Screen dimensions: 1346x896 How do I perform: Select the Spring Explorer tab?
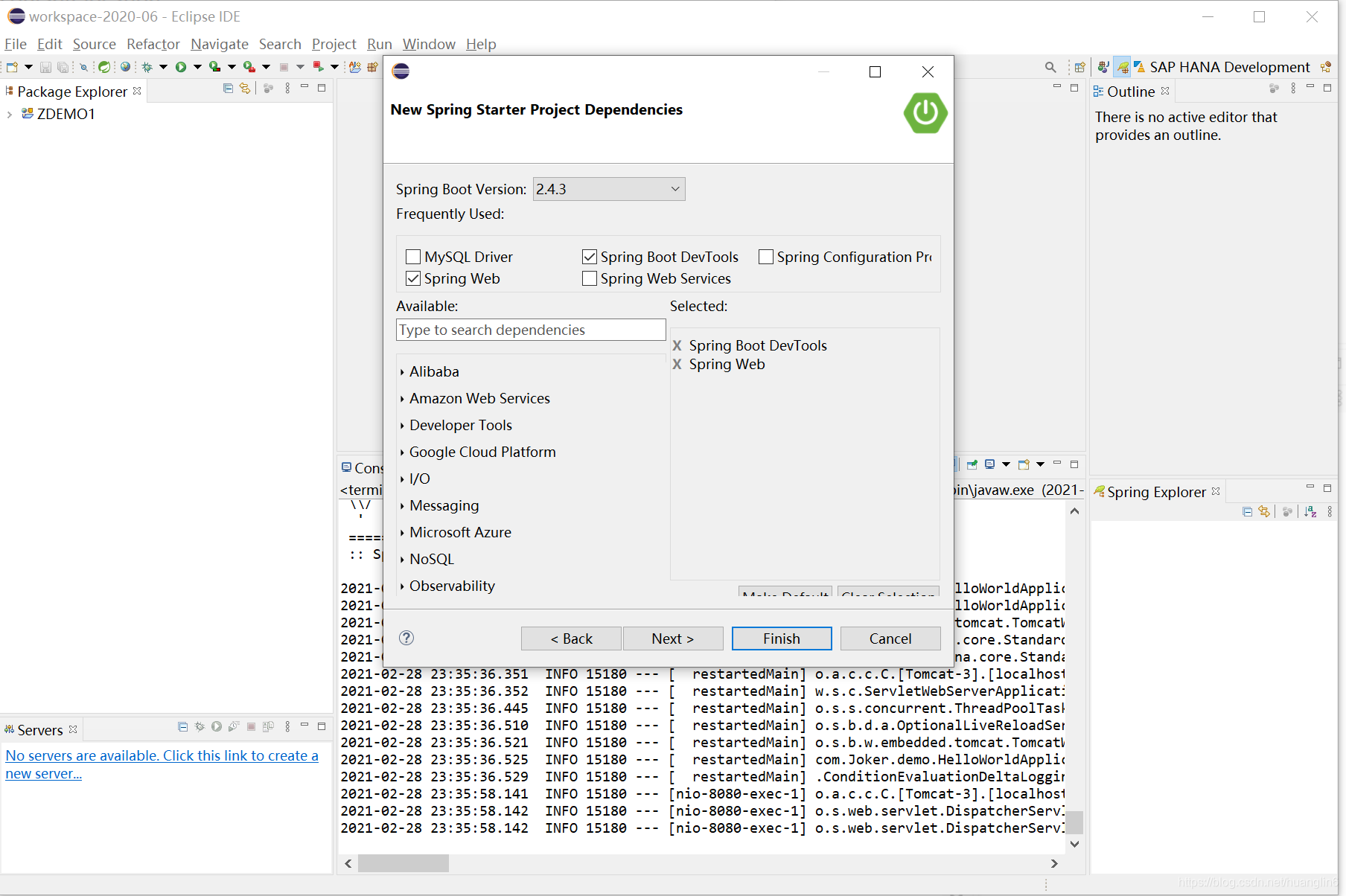(x=1157, y=492)
